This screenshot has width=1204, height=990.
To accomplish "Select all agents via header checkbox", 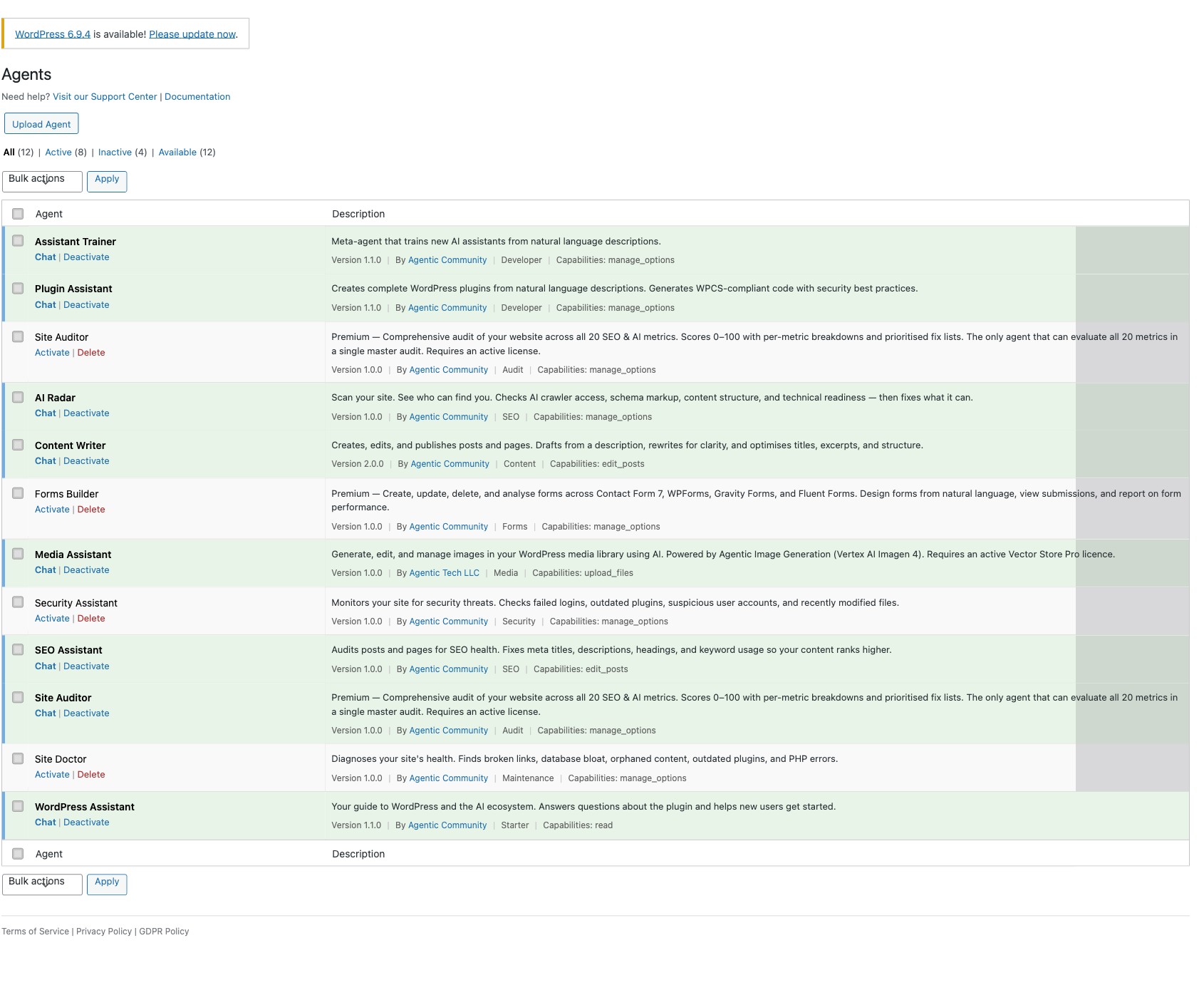I will pos(18,212).
